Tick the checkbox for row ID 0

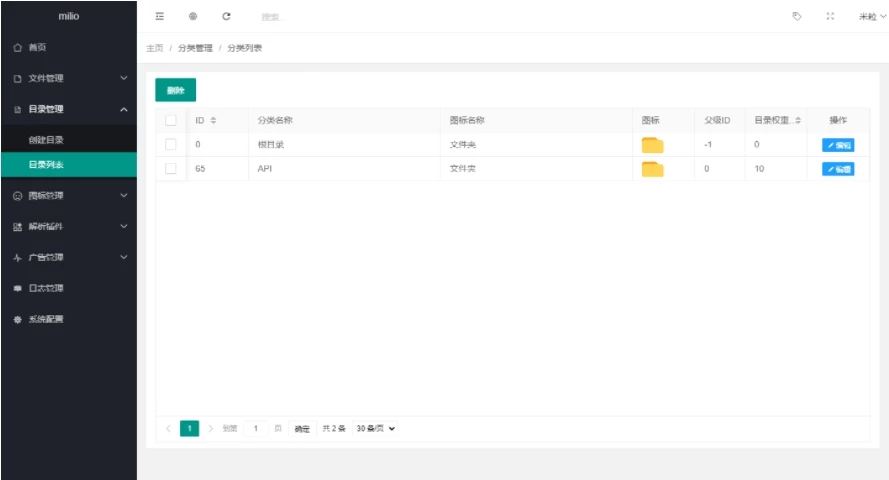[171, 145]
